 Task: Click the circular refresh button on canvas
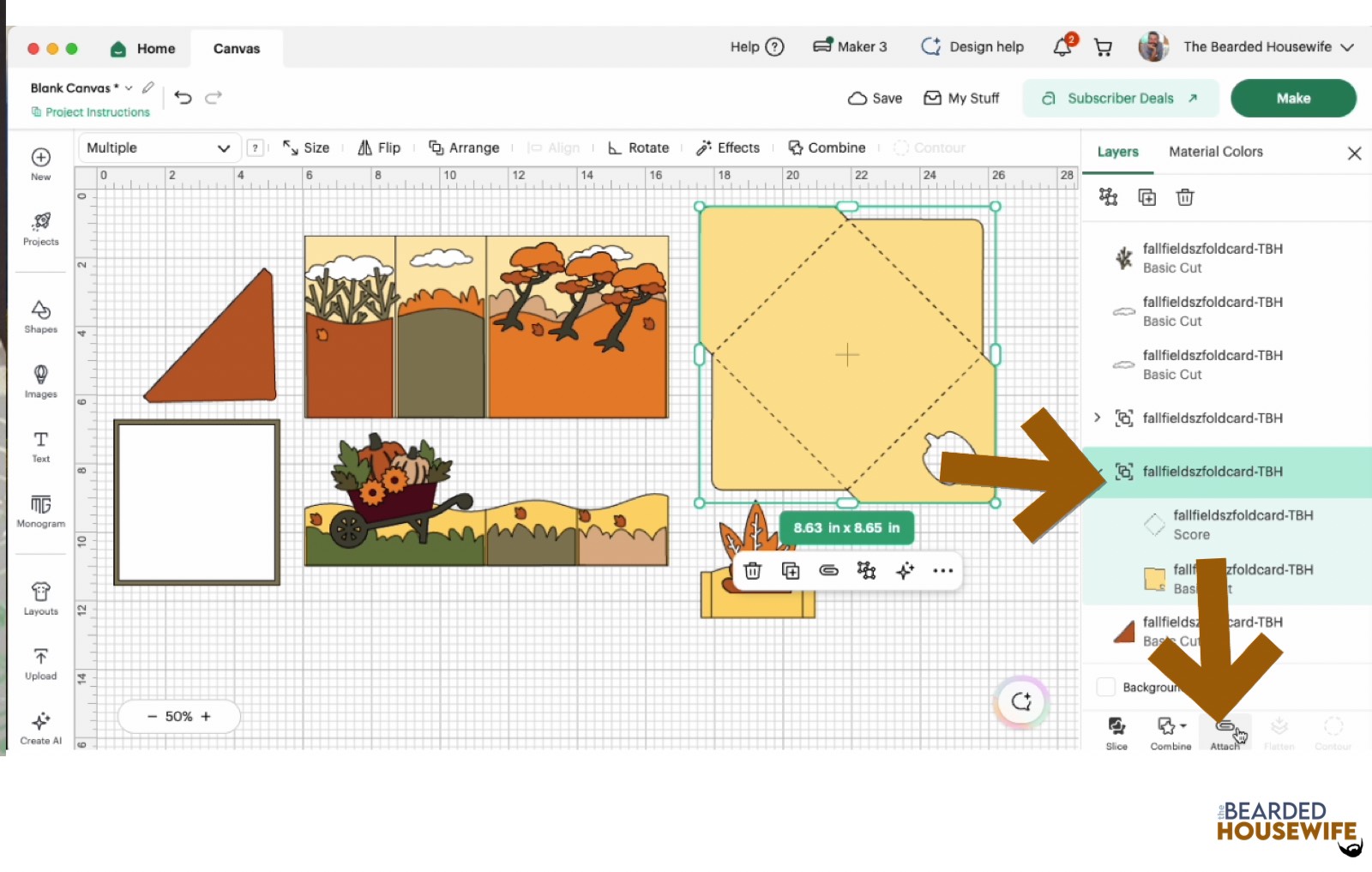click(x=1021, y=701)
